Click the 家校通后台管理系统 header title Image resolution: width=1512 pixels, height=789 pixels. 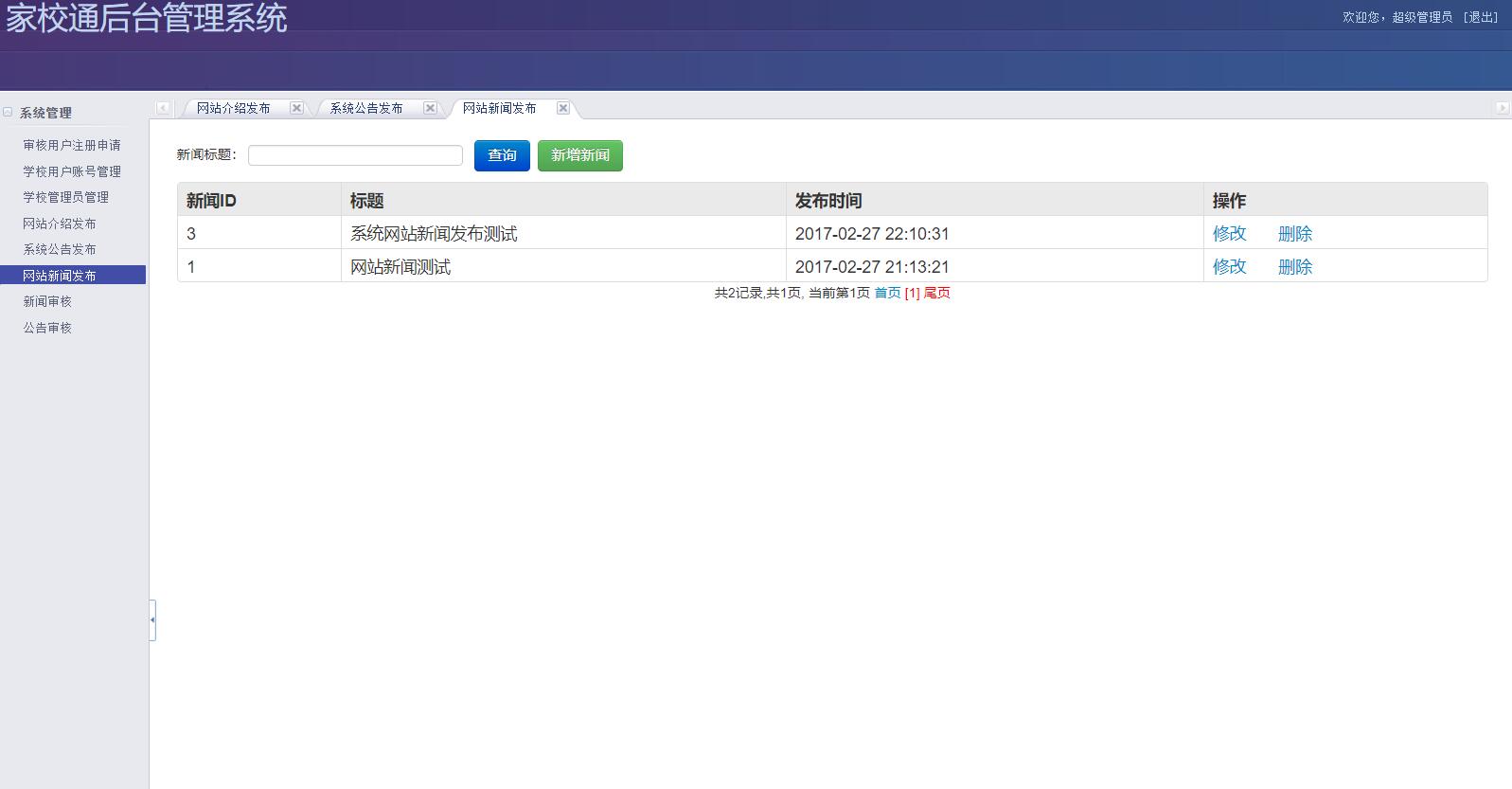147,18
